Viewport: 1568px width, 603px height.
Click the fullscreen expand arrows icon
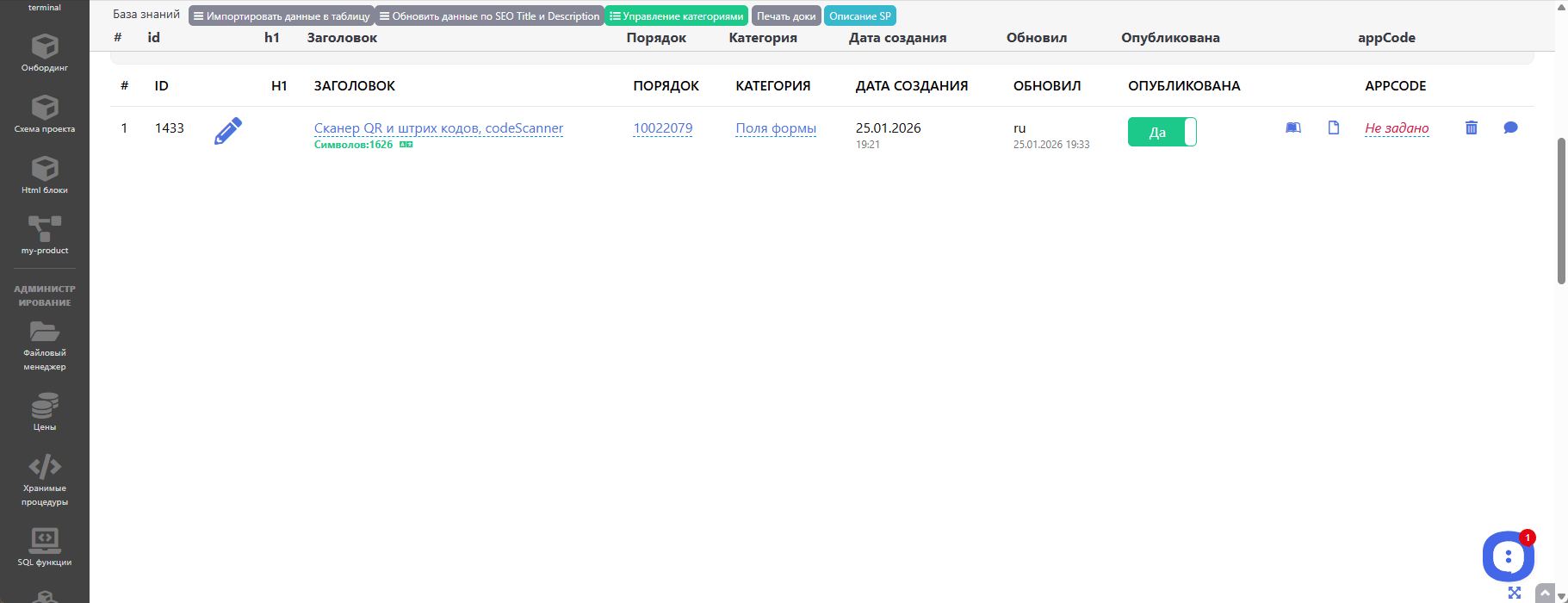1515,593
